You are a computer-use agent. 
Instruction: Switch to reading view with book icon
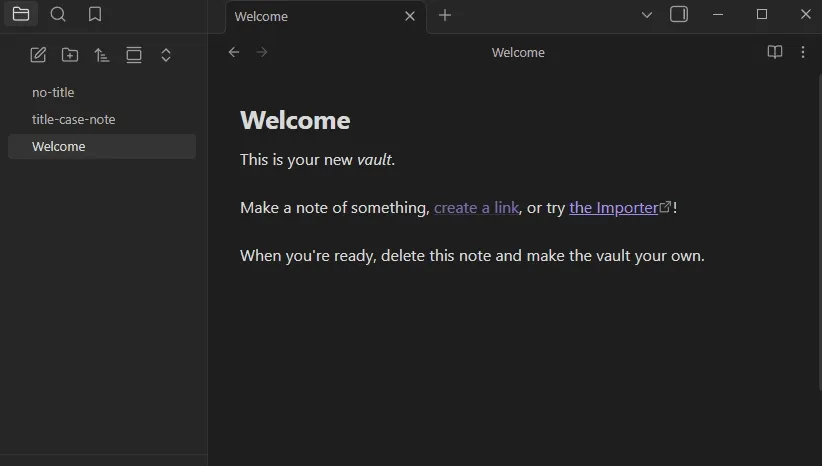point(775,52)
